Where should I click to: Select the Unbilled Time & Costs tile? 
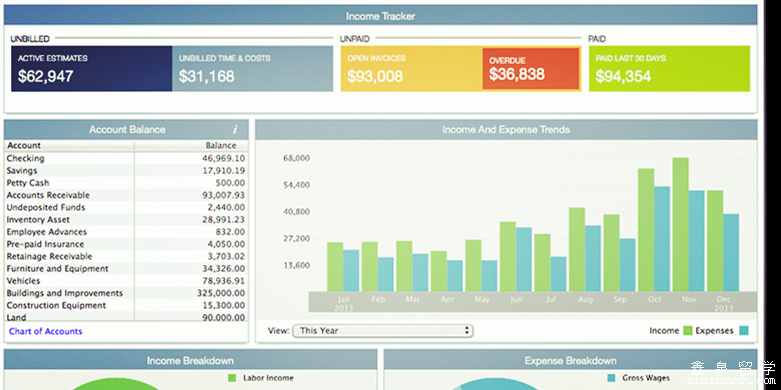(x=253, y=69)
